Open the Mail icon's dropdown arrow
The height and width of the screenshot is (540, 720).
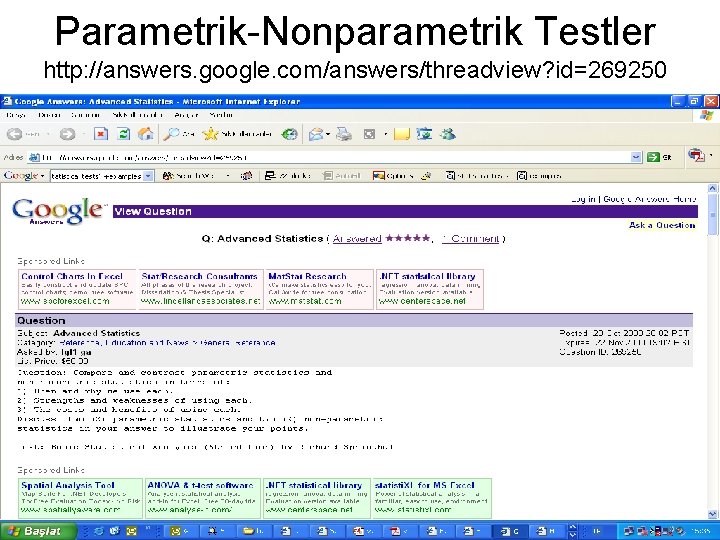[x=328, y=134]
